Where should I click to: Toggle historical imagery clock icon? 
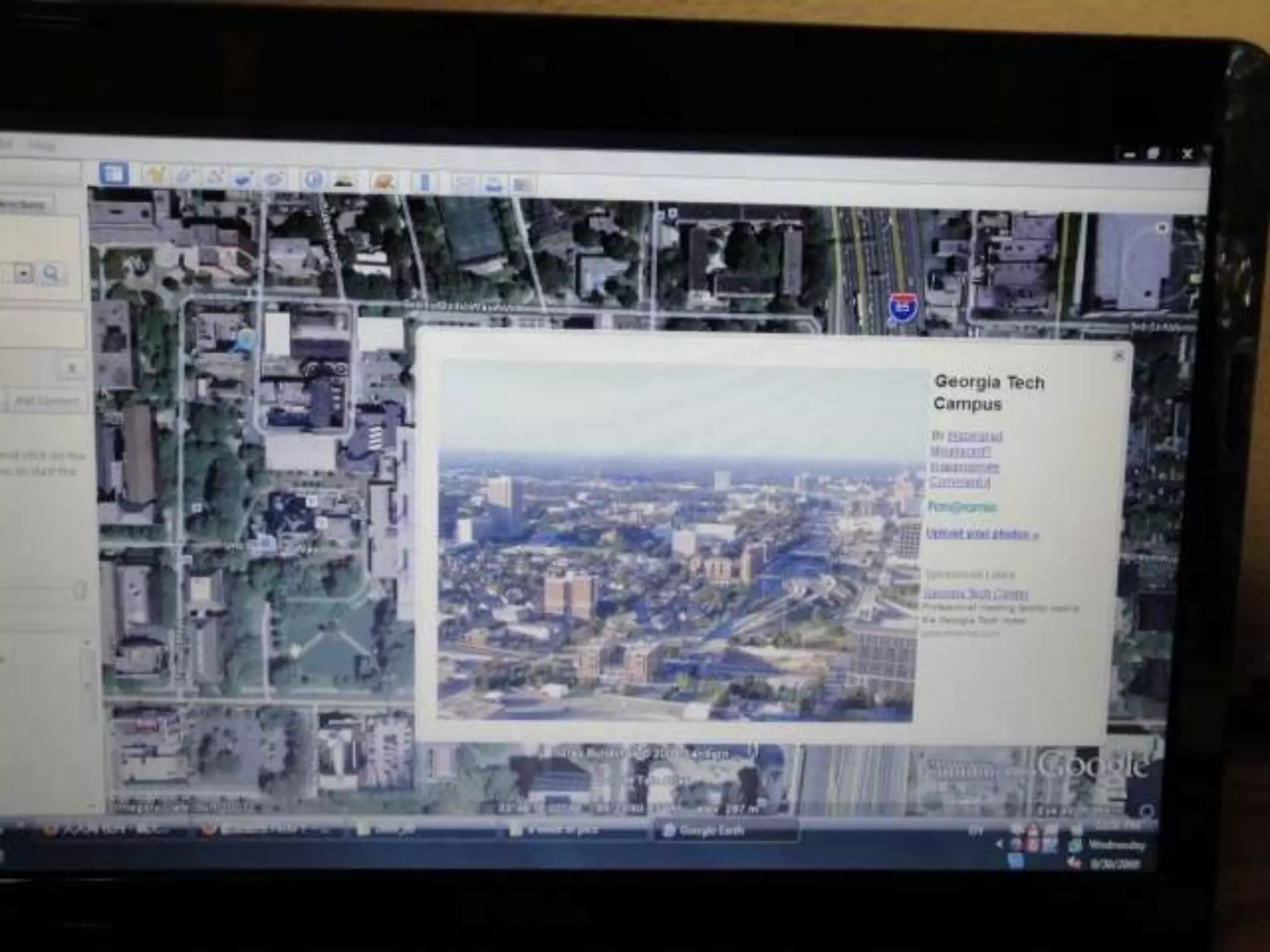pos(313,180)
